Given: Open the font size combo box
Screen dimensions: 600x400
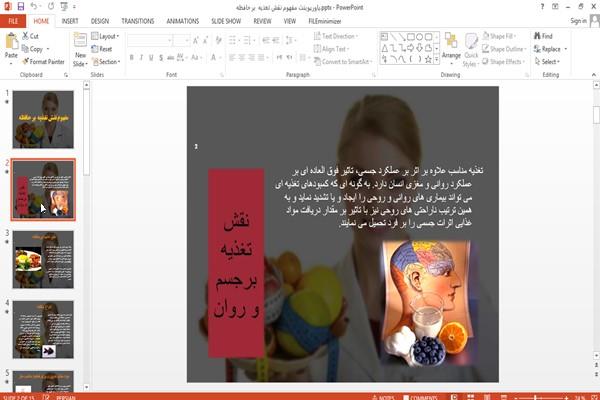Looking at the screenshot, I should tap(181, 40).
